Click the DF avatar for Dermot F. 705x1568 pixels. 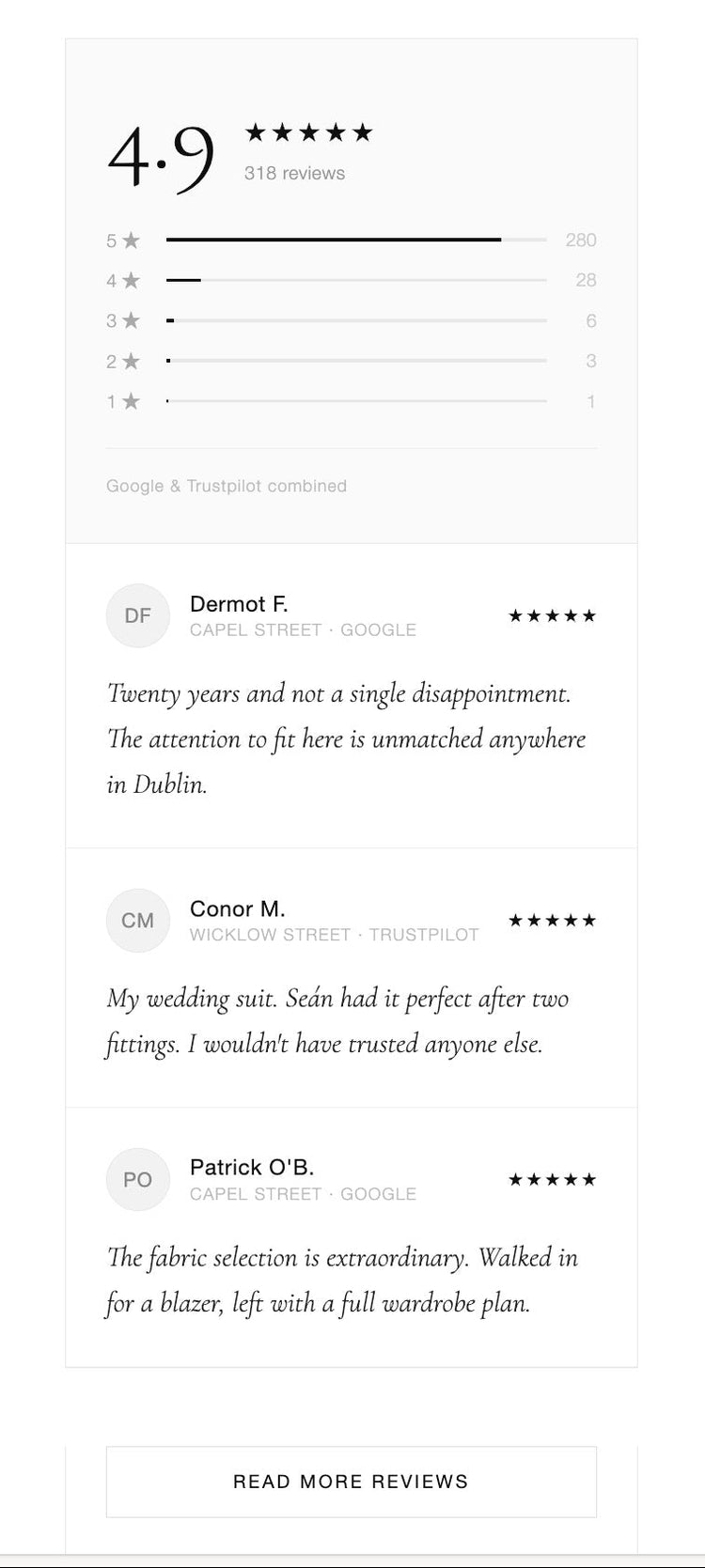tap(137, 615)
